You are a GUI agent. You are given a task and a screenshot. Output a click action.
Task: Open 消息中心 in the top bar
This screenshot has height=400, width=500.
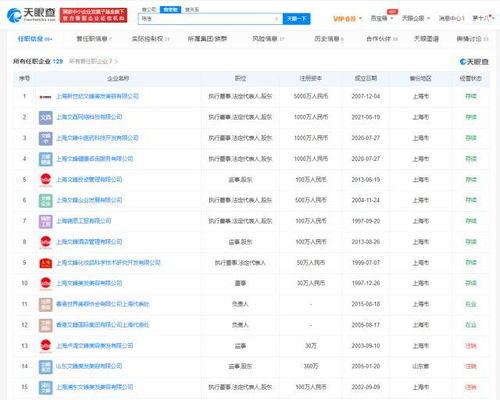451,18
